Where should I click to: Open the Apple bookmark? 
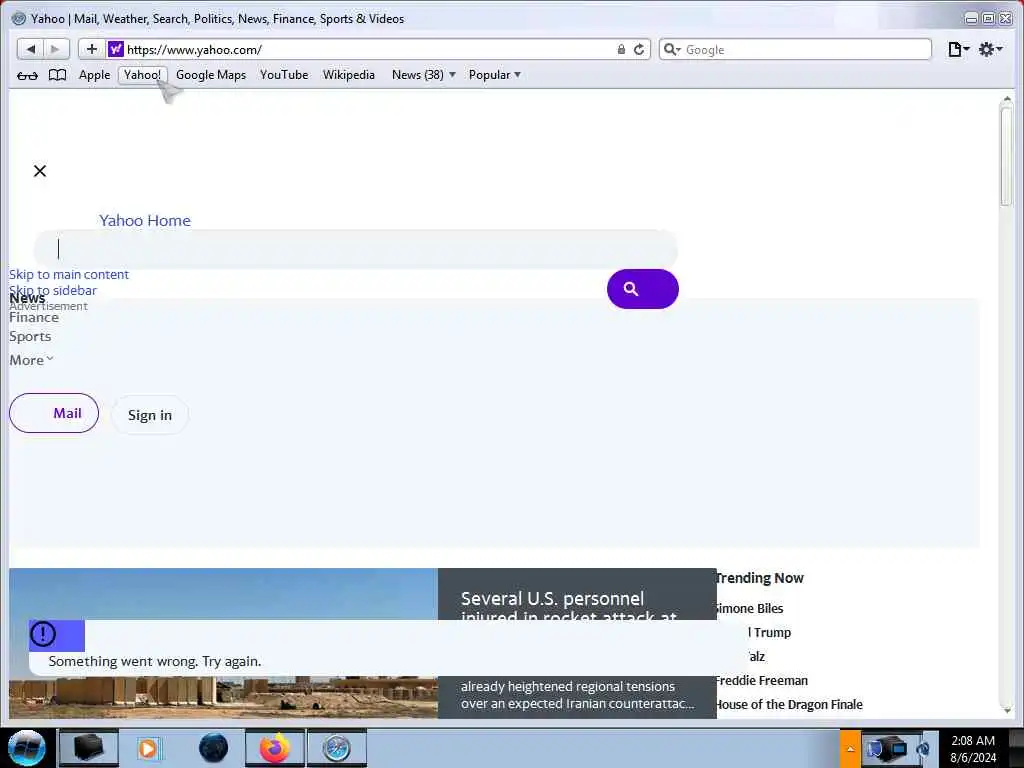94,75
